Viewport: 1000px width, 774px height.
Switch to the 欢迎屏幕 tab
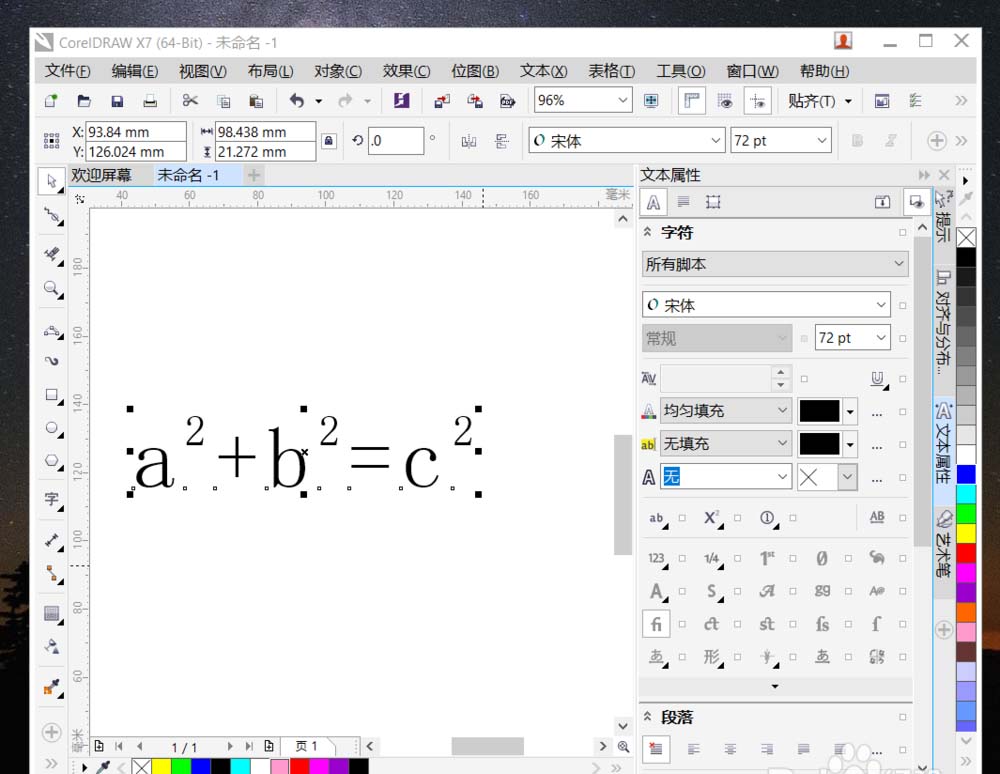pyautogui.click(x=101, y=175)
